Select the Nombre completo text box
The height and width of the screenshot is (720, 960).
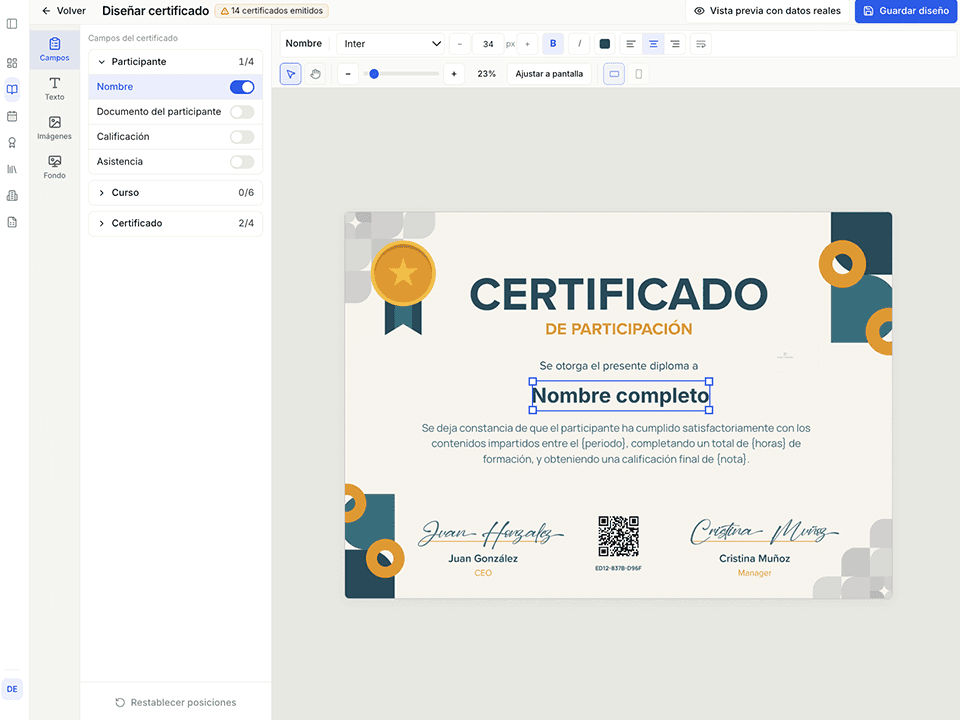(620, 396)
